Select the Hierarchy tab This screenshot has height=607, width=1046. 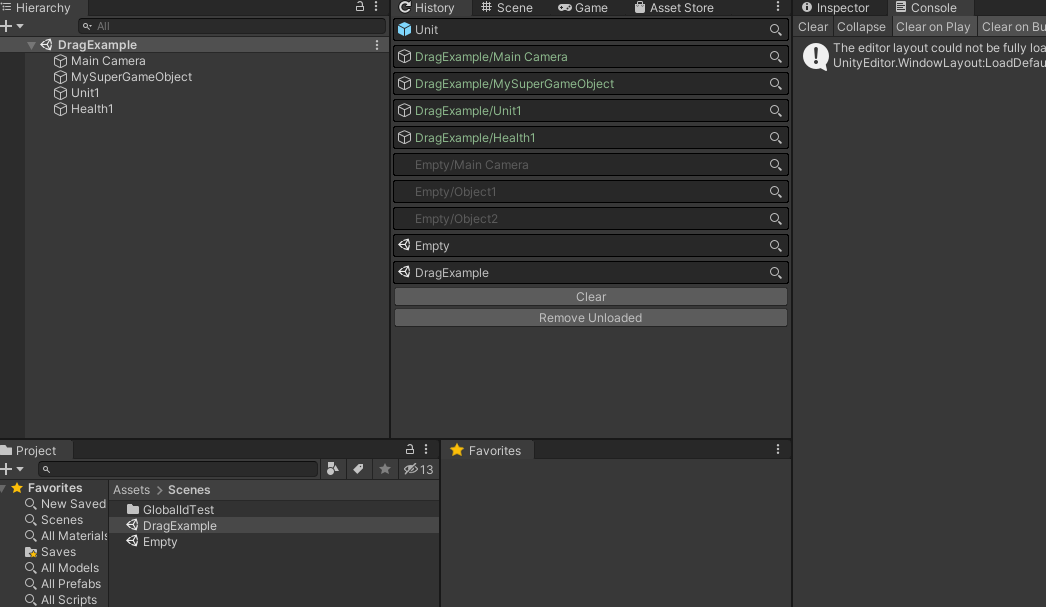click(x=37, y=8)
